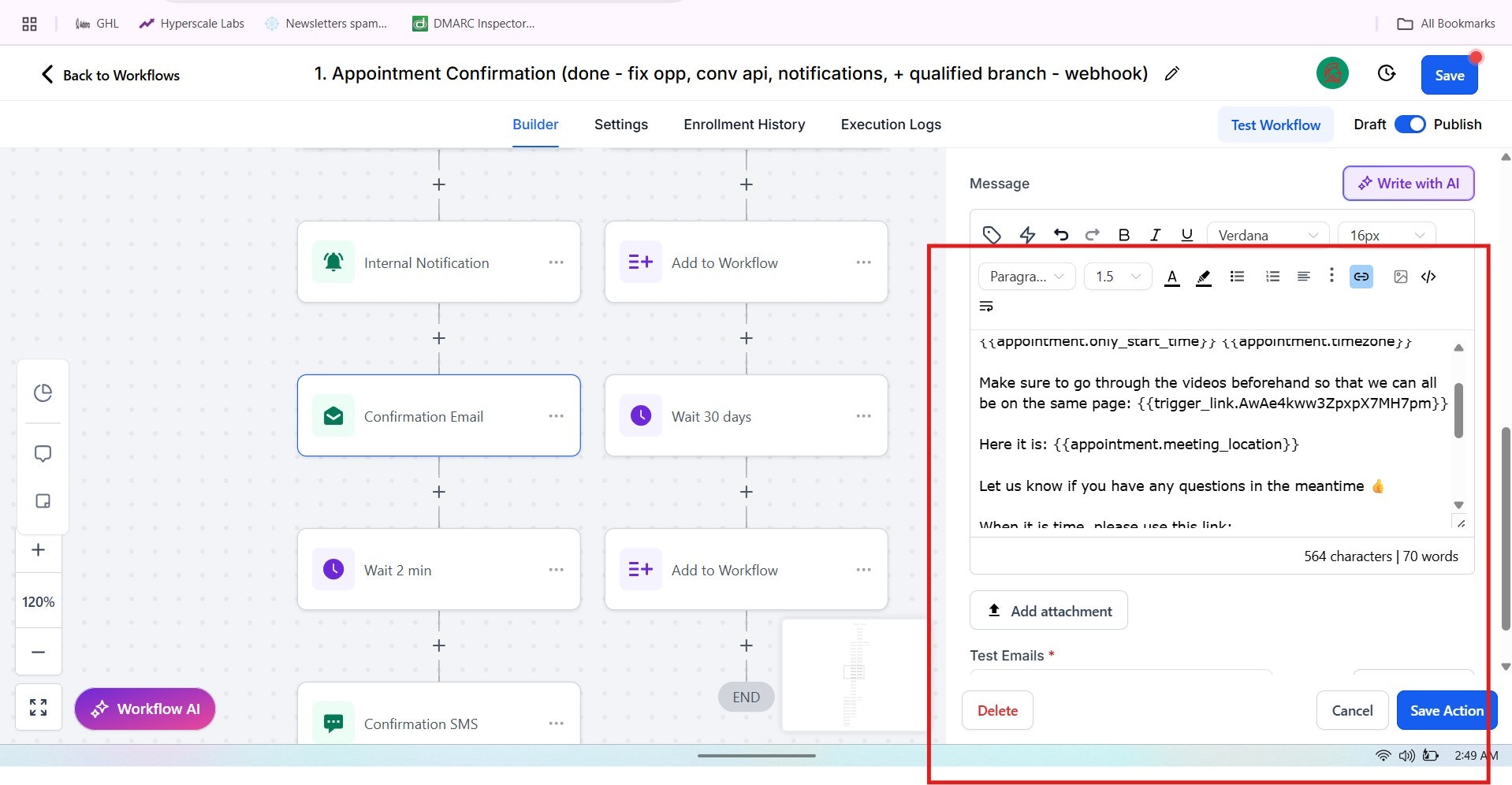Save the email with Save Action
This screenshot has width=1512, height=785.
(1446, 710)
